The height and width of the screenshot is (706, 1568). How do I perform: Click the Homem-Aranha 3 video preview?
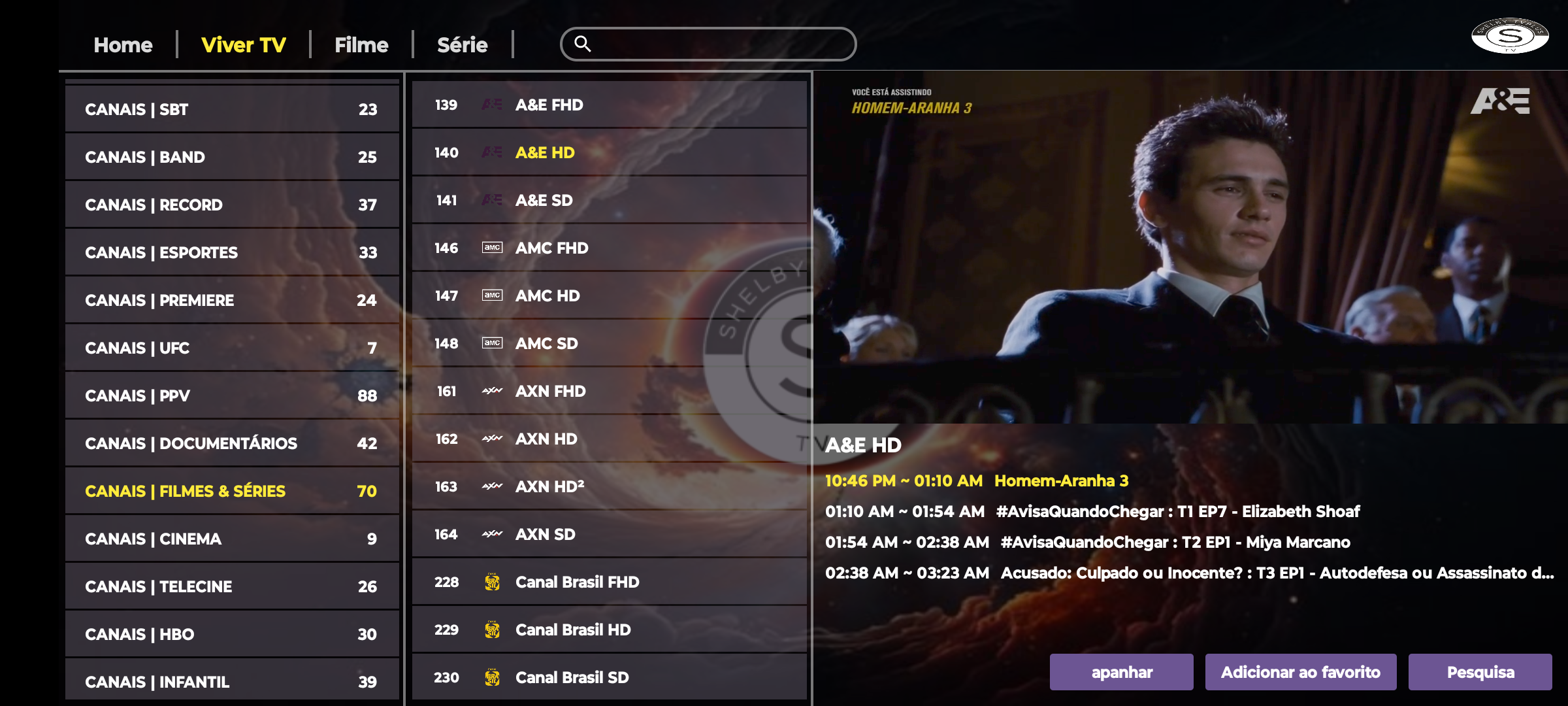(x=1189, y=248)
